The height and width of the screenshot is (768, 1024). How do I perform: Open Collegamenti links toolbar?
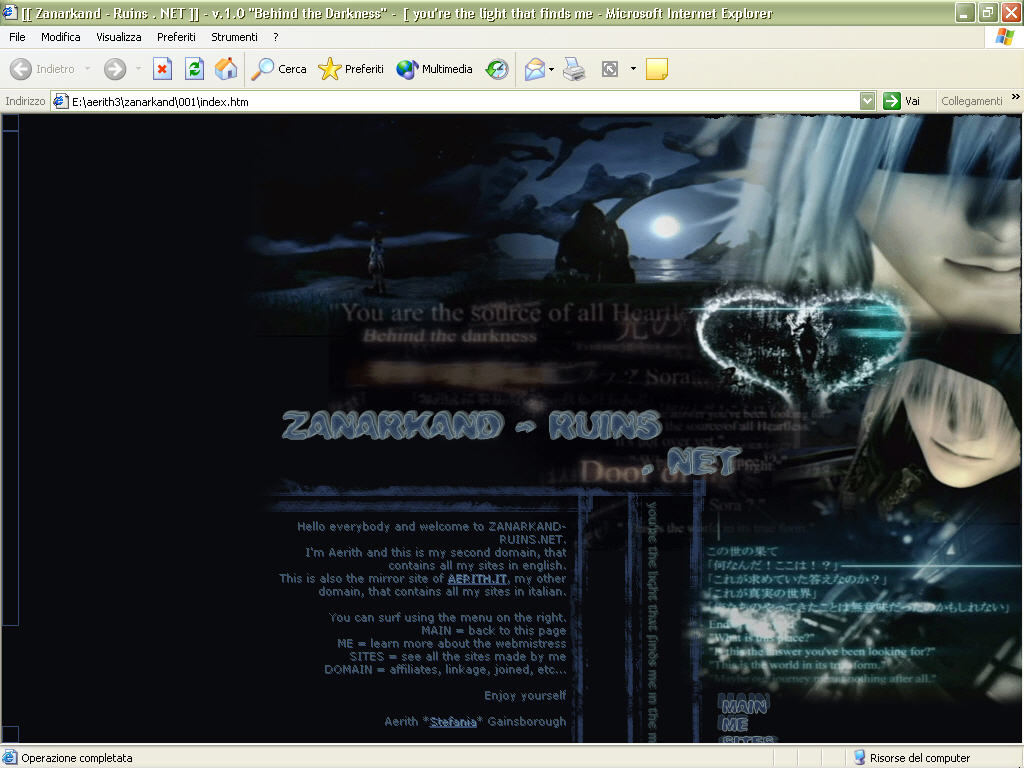[971, 101]
